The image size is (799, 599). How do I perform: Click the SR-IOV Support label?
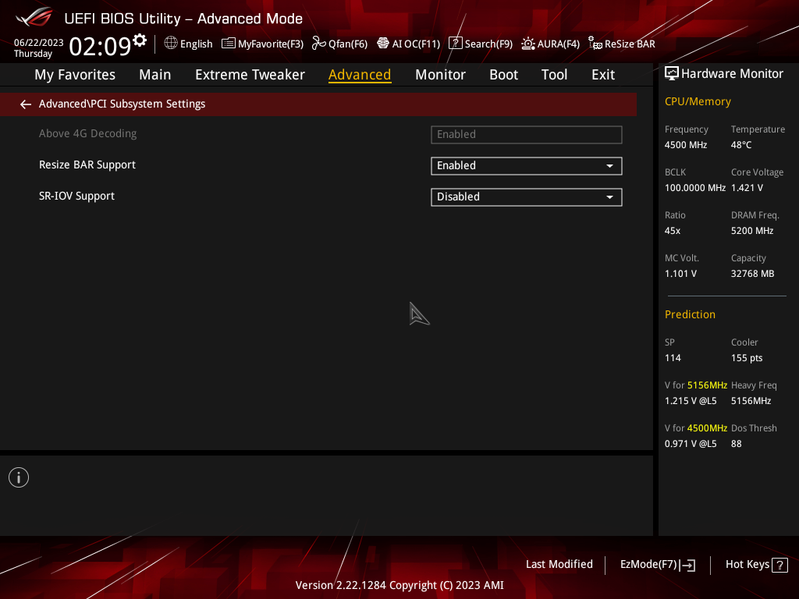pos(76,196)
